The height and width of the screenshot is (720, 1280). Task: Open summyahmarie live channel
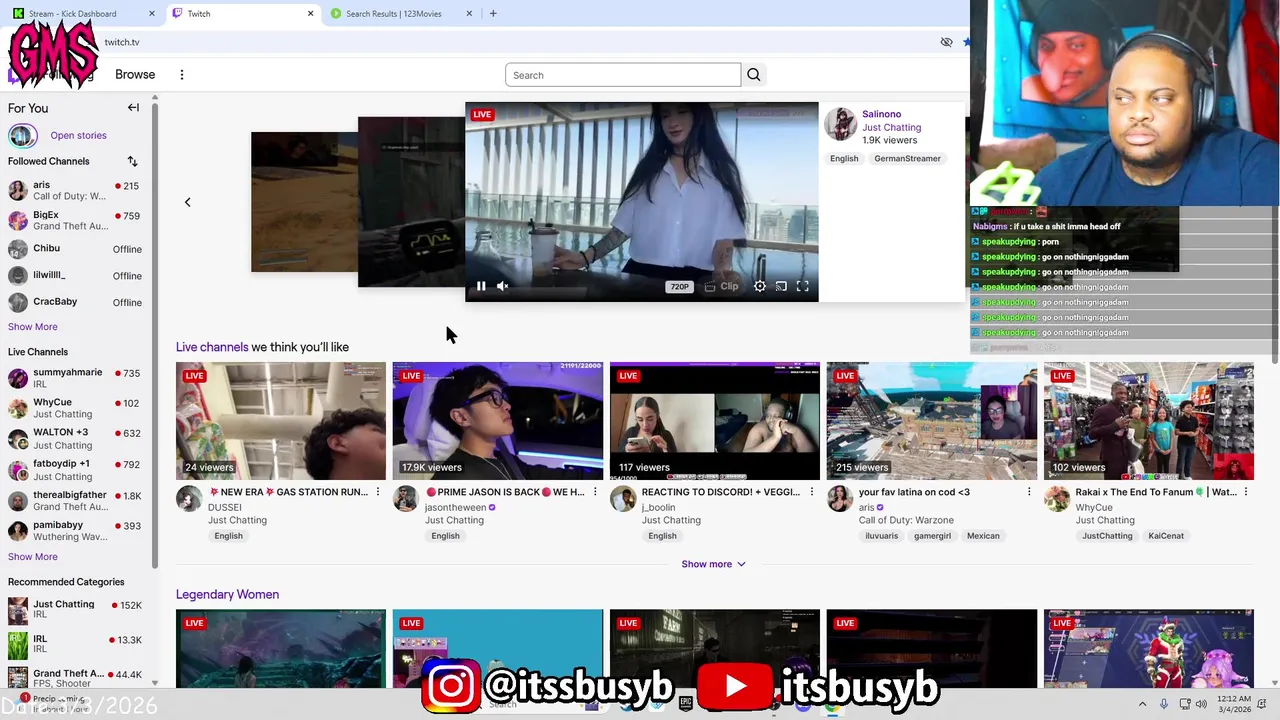tap(75, 378)
